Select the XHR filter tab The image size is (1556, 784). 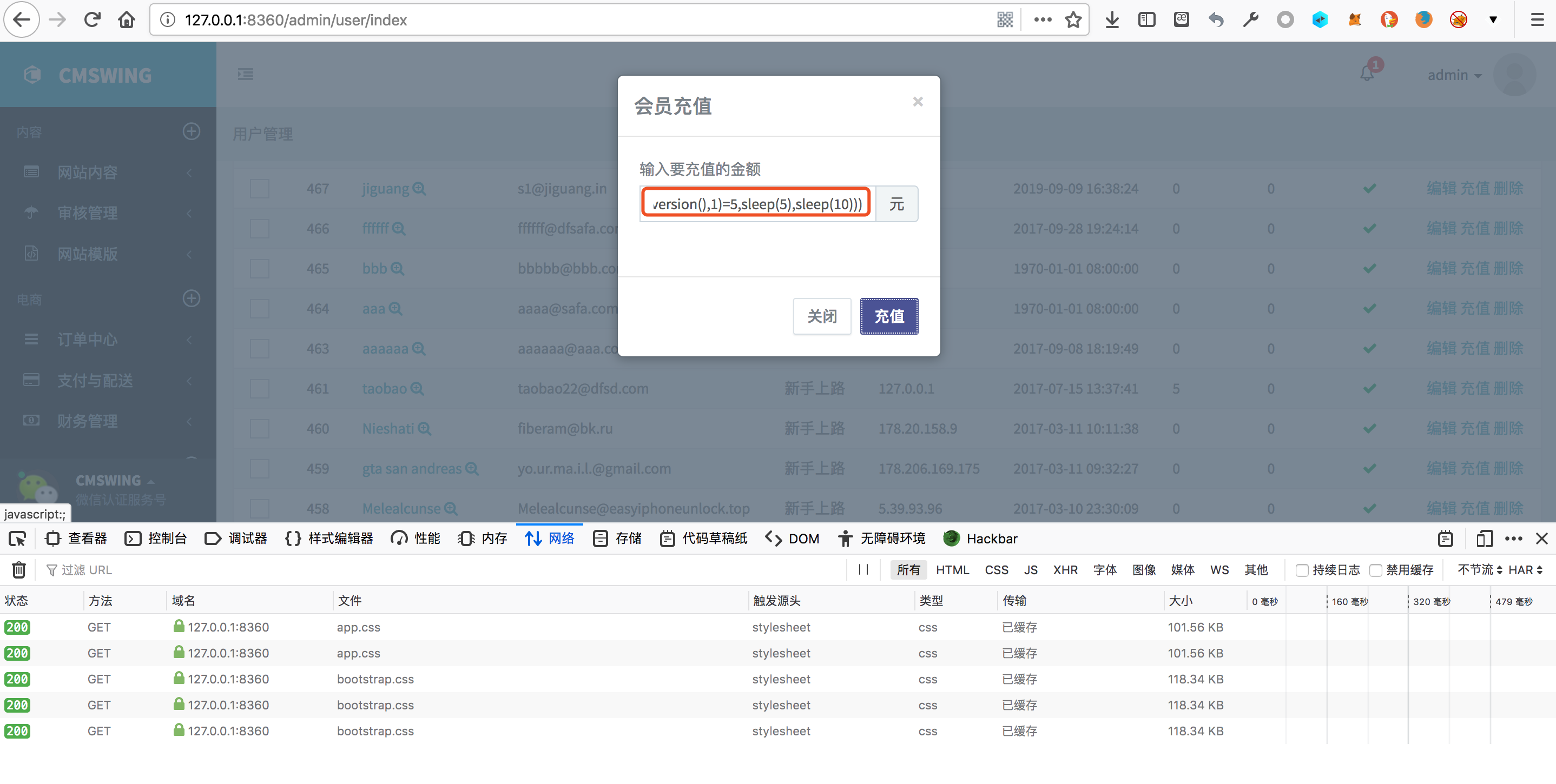point(1065,570)
